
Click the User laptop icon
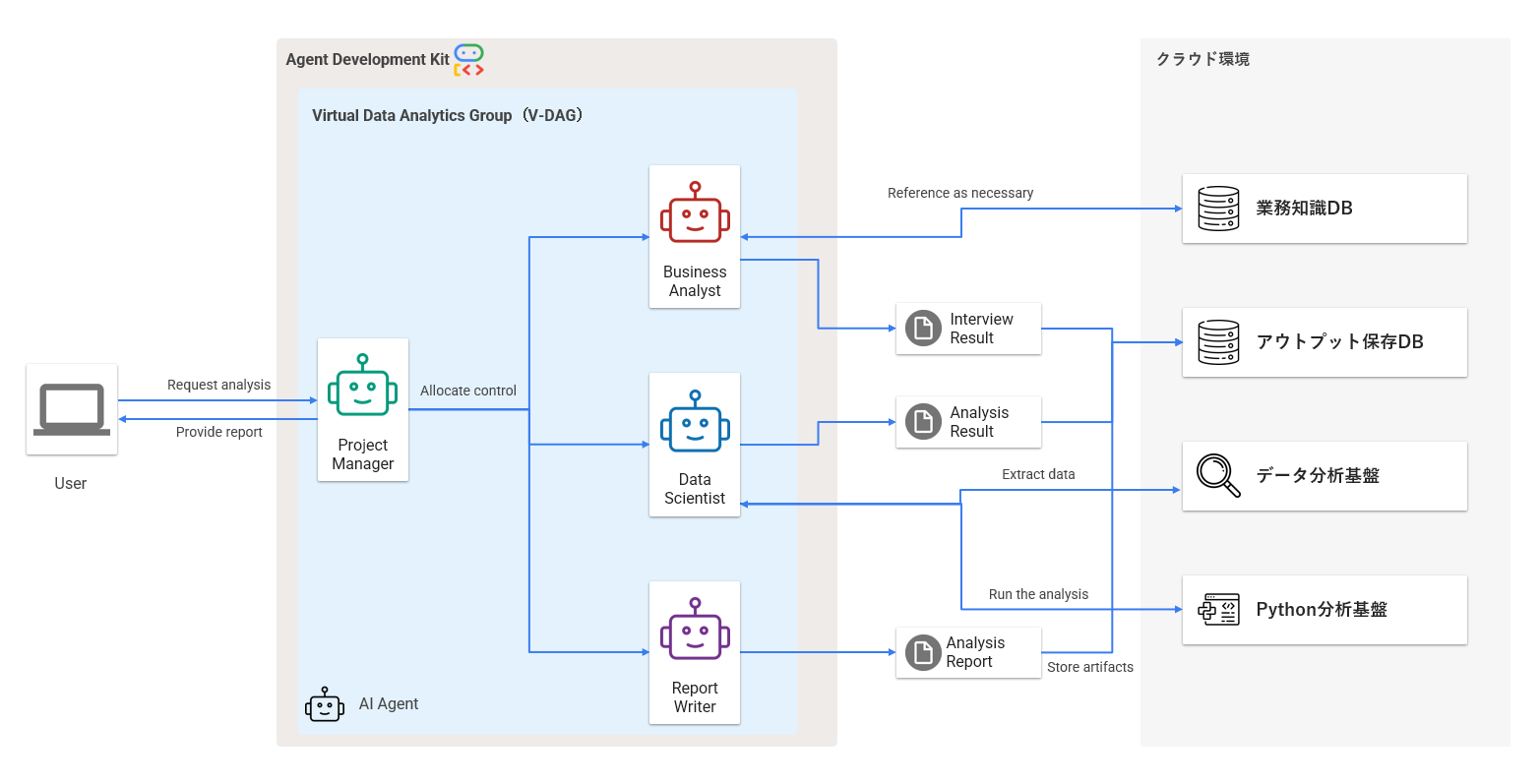tap(72, 409)
